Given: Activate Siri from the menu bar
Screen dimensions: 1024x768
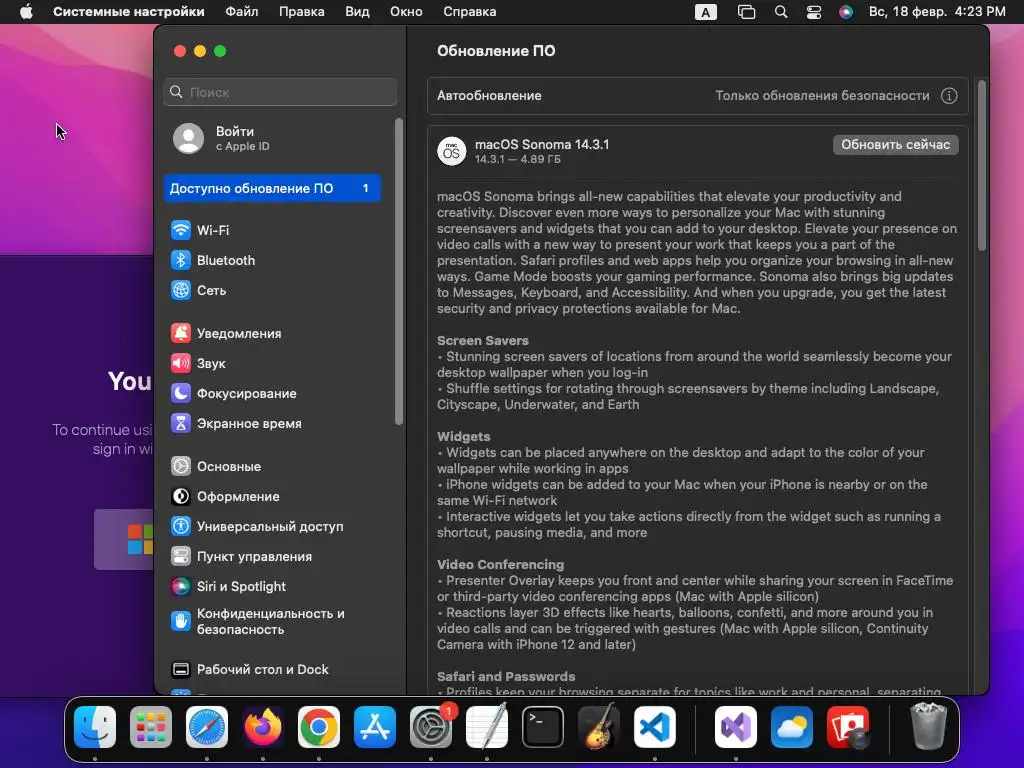Looking at the screenshot, I should tap(846, 12).
